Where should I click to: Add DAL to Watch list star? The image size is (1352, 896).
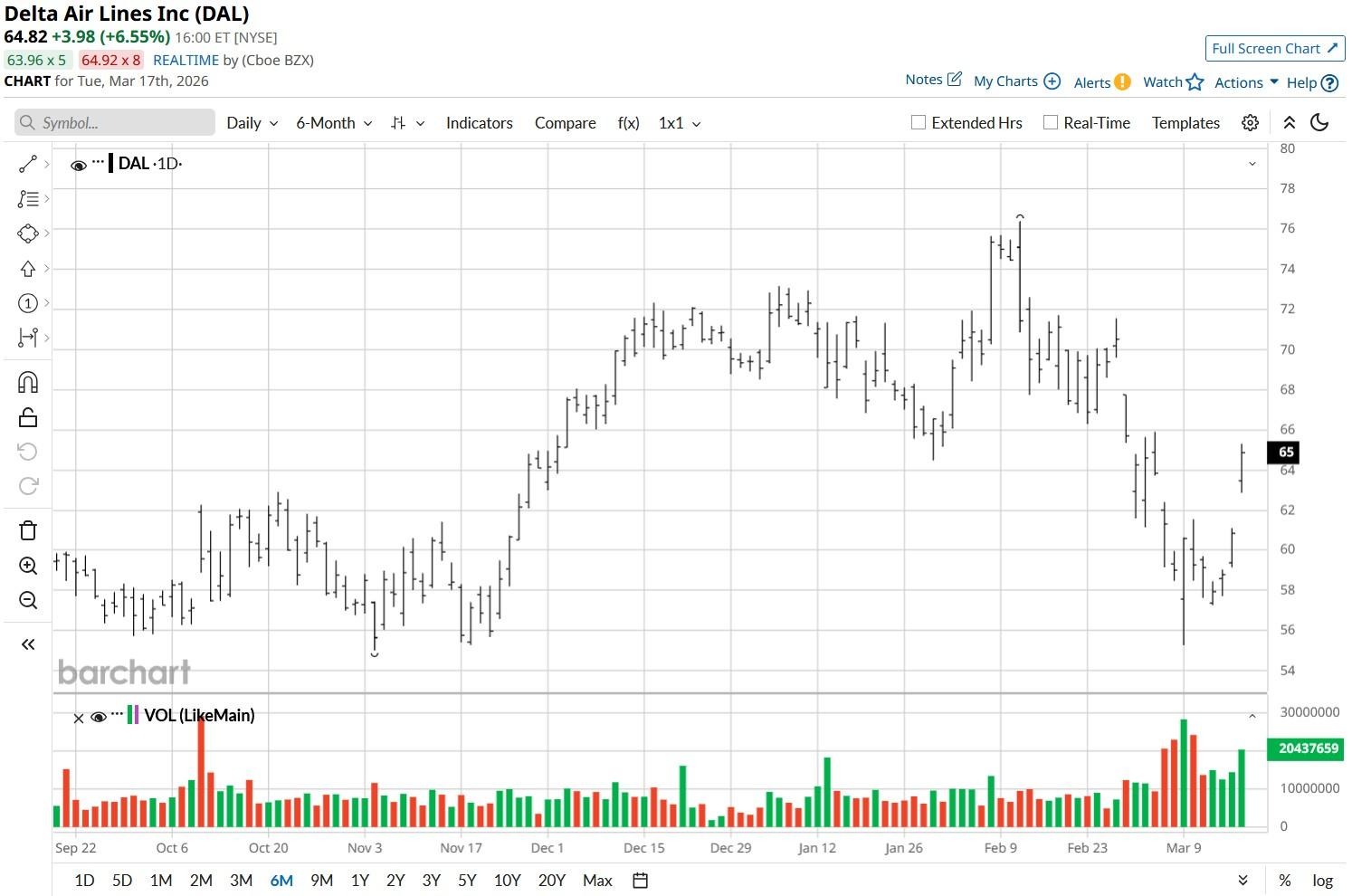pos(1195,82)
